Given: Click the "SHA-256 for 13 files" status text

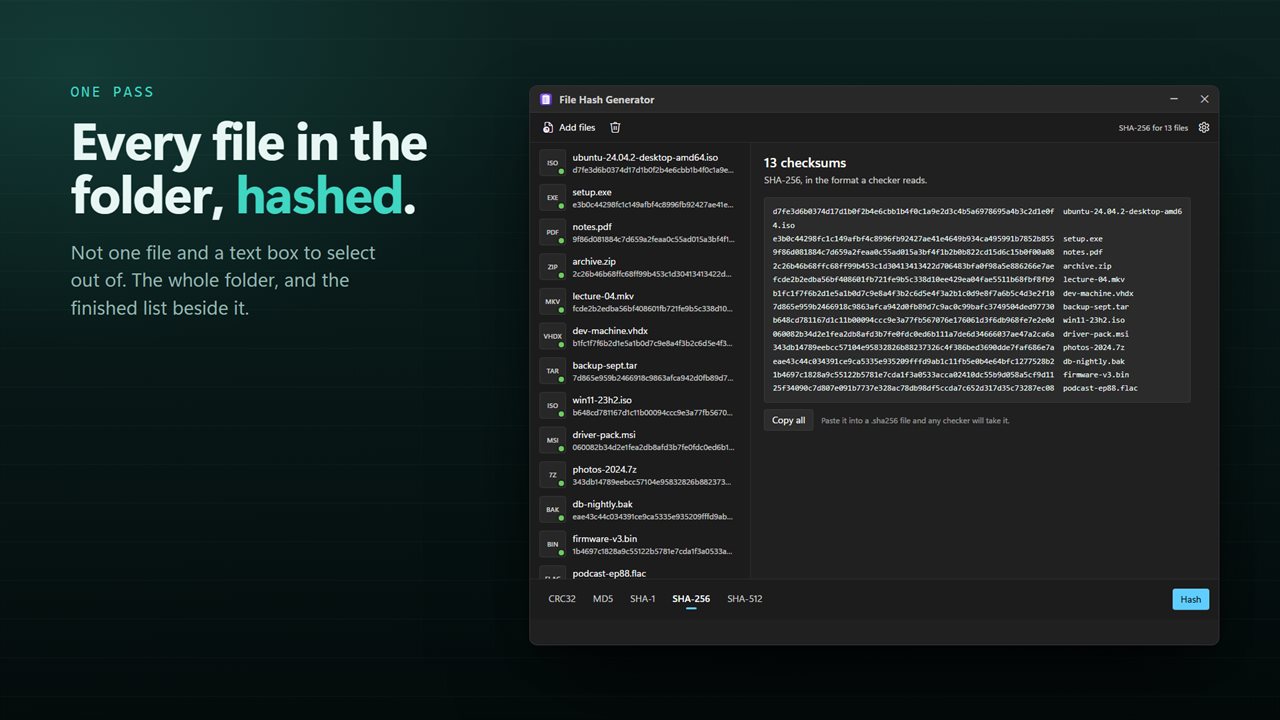Looking at the screenshot, I should pyautogui.click(x=1153, y=128).
